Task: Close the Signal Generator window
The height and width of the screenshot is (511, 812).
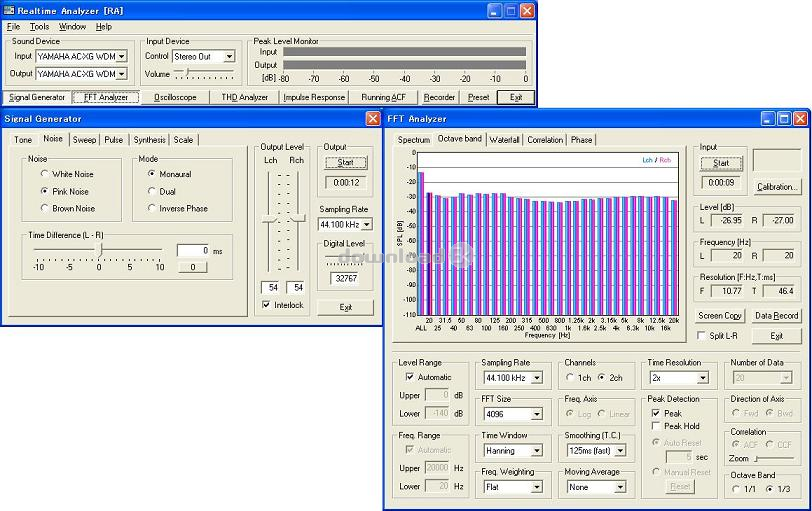Action: [x=373, y=119]
